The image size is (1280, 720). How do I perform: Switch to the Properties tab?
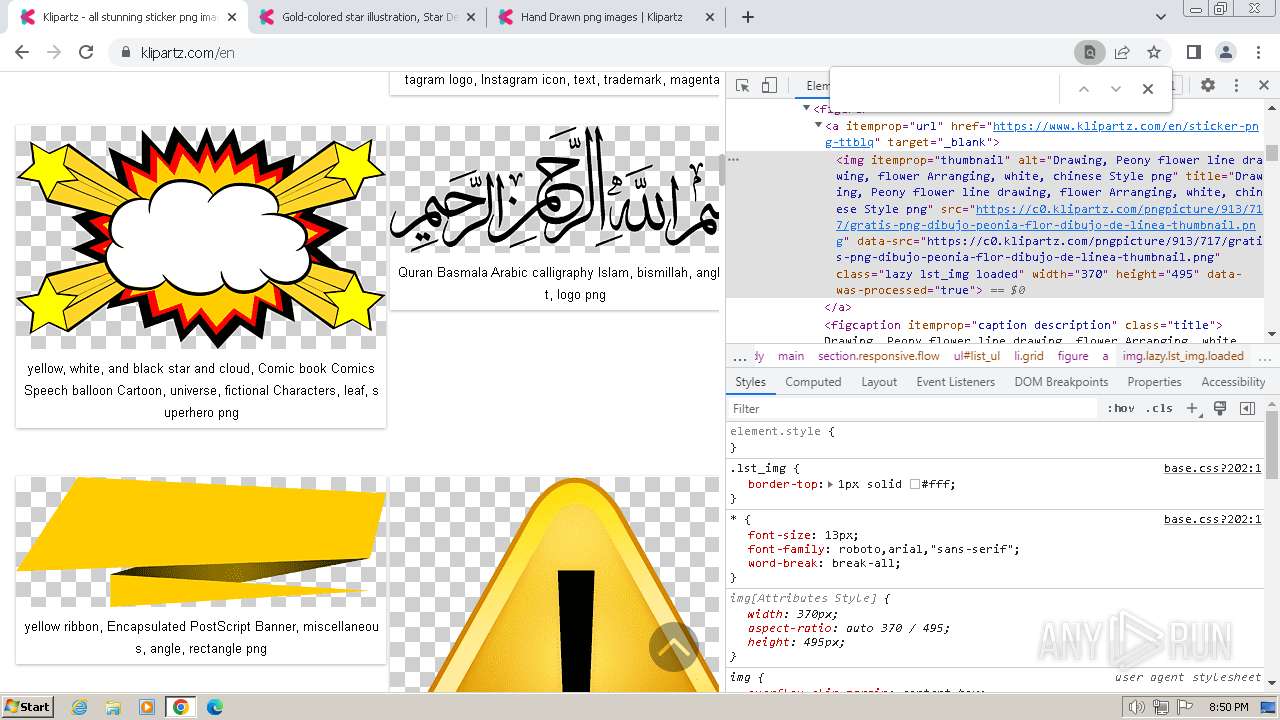coord(1154,382)
